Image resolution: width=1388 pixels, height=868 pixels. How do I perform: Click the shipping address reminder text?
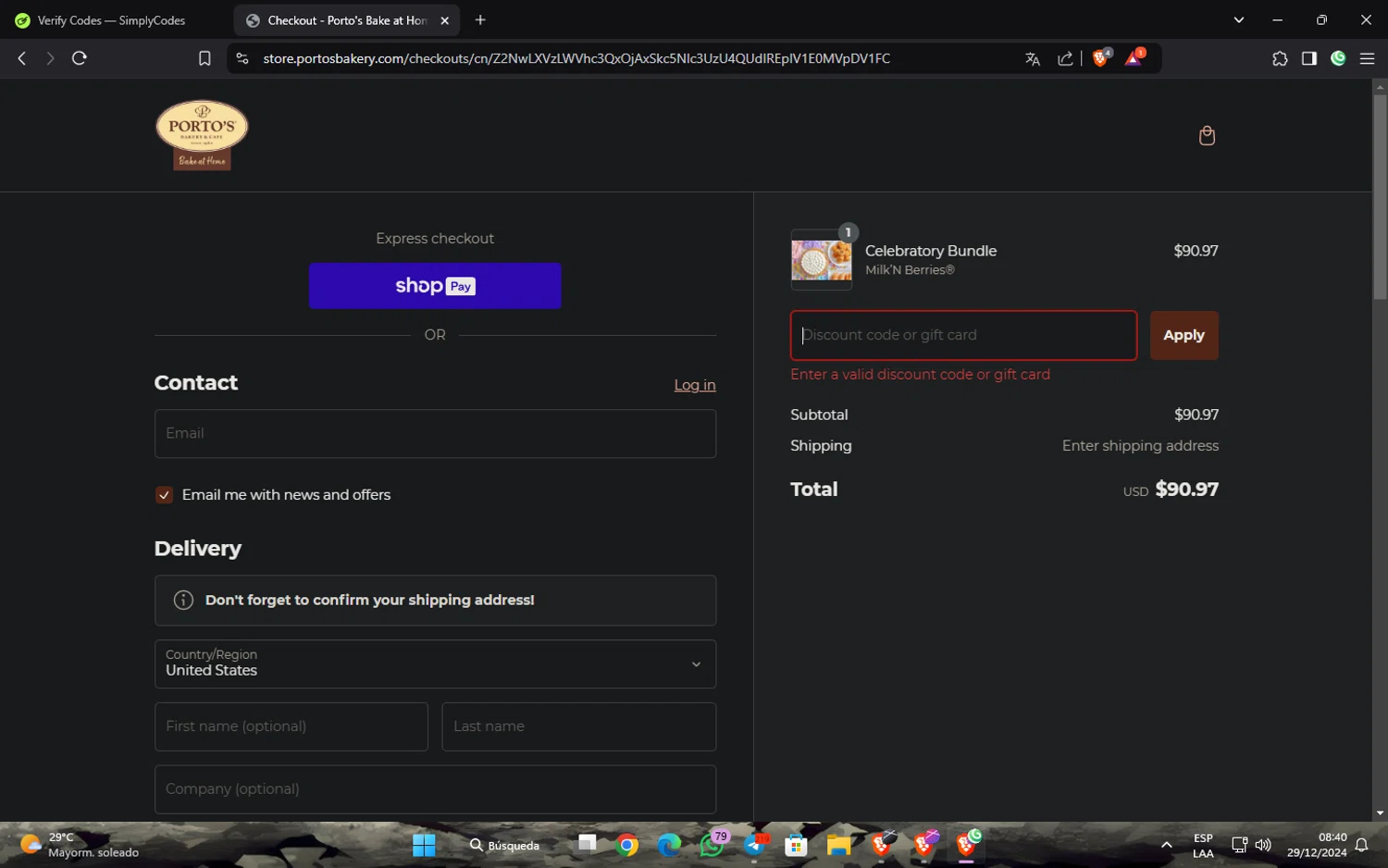(x=370, y=601)
